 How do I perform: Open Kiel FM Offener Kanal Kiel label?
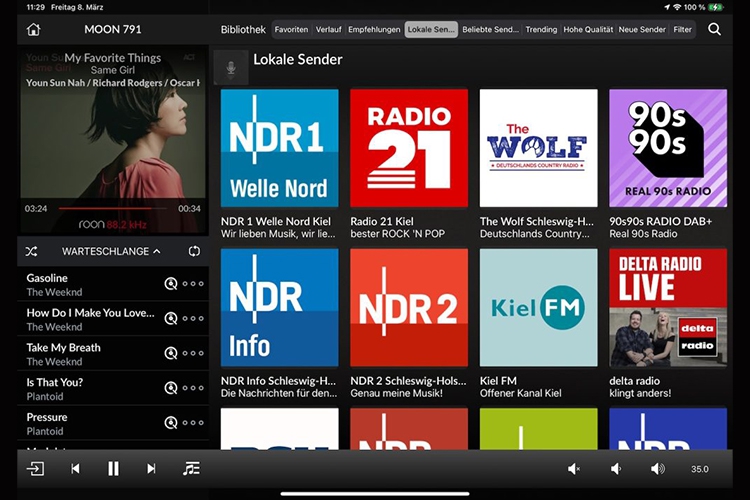click(520, 387)
